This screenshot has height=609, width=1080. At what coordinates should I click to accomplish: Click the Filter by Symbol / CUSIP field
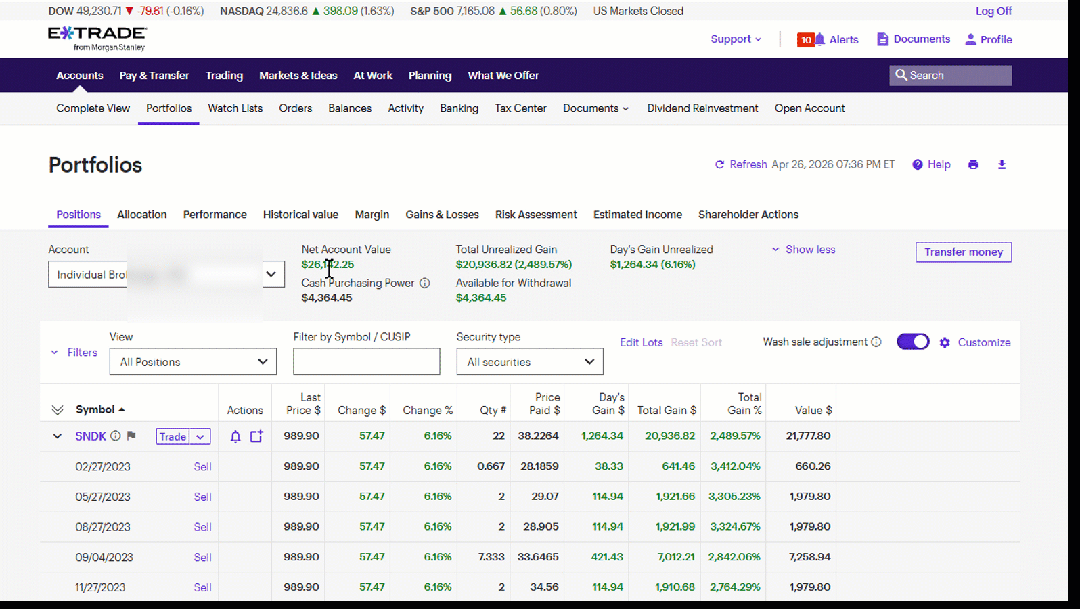[366, 362]
